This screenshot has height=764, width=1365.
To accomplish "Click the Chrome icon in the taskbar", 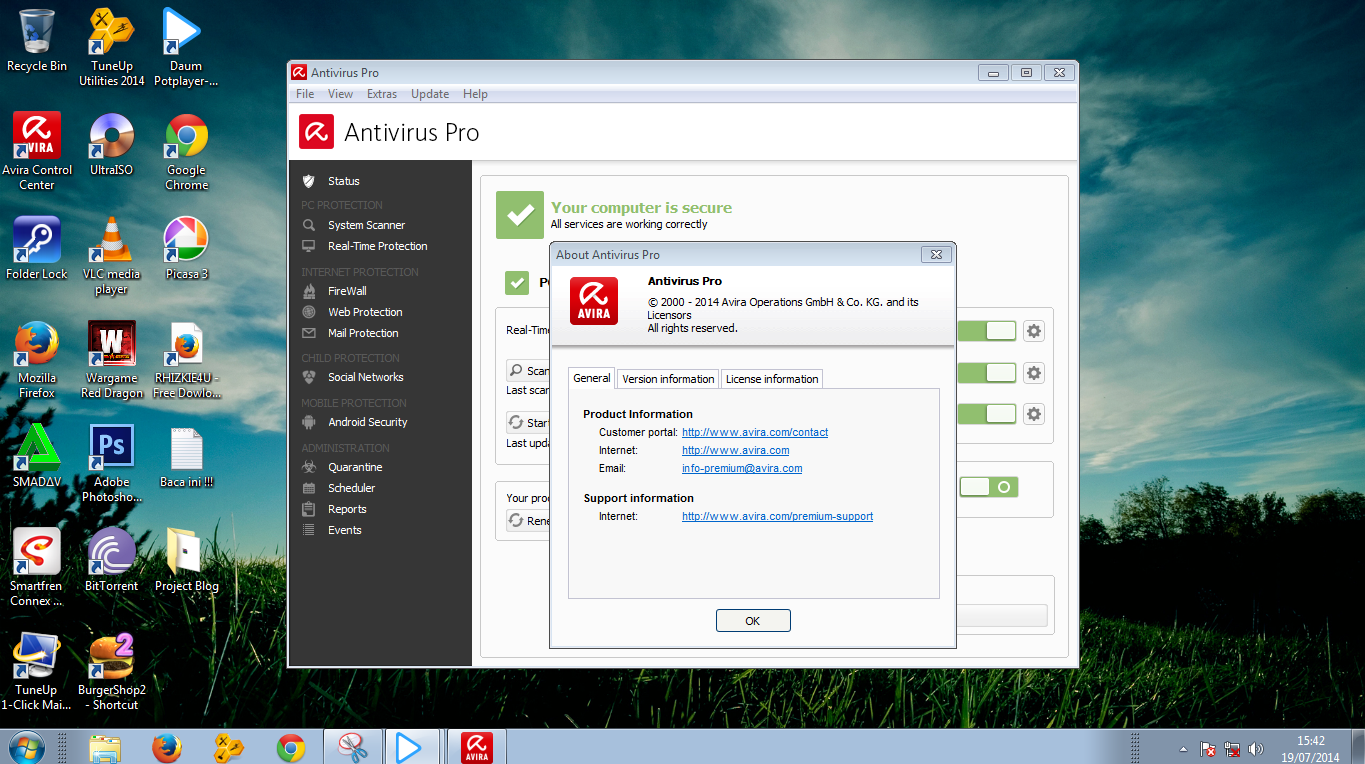I will (x=291, y=747).
